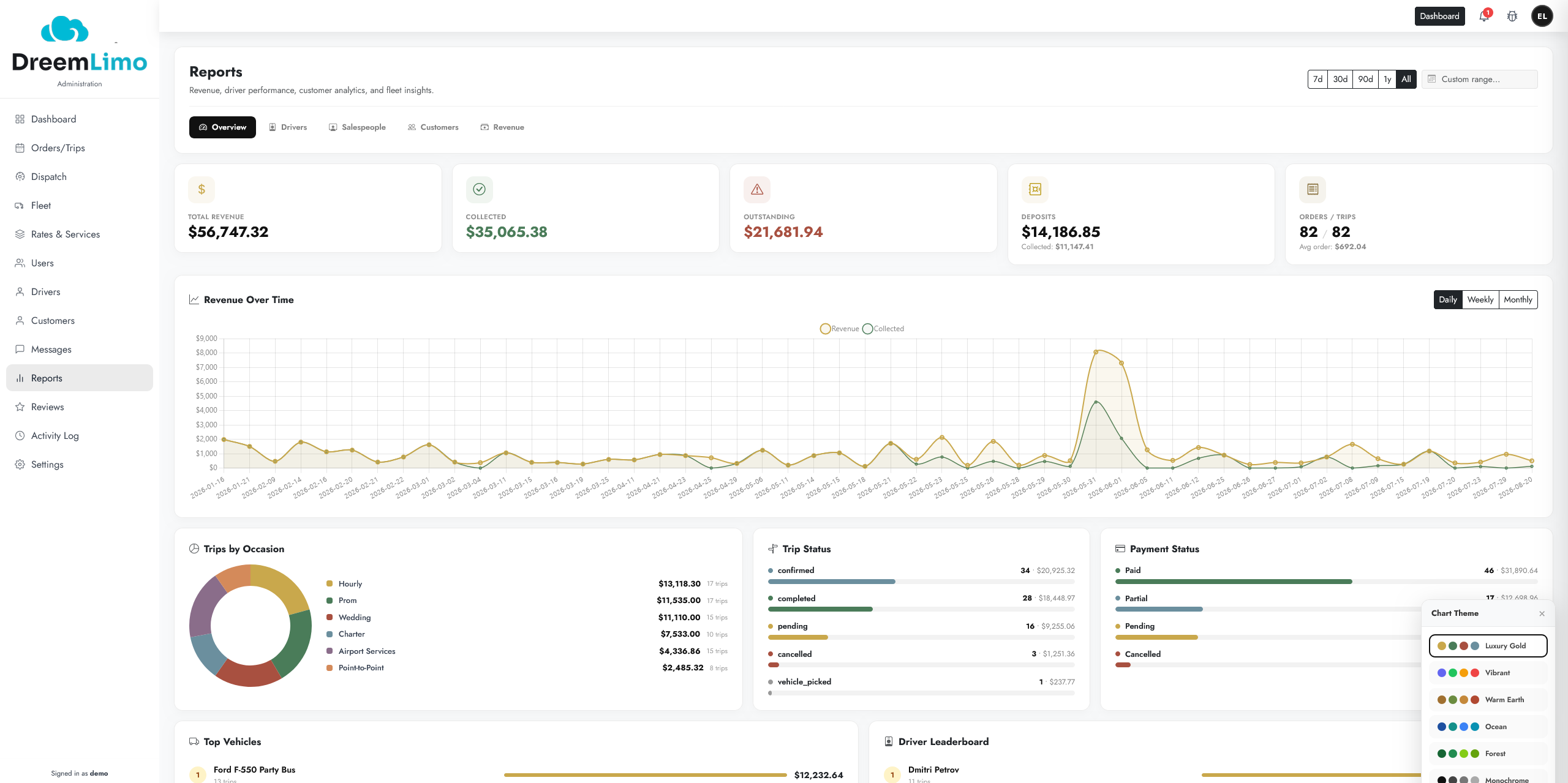Open the Custom range date picker
The width and height of the screenshot is (1568, 783).
[x=1480, y=79]
